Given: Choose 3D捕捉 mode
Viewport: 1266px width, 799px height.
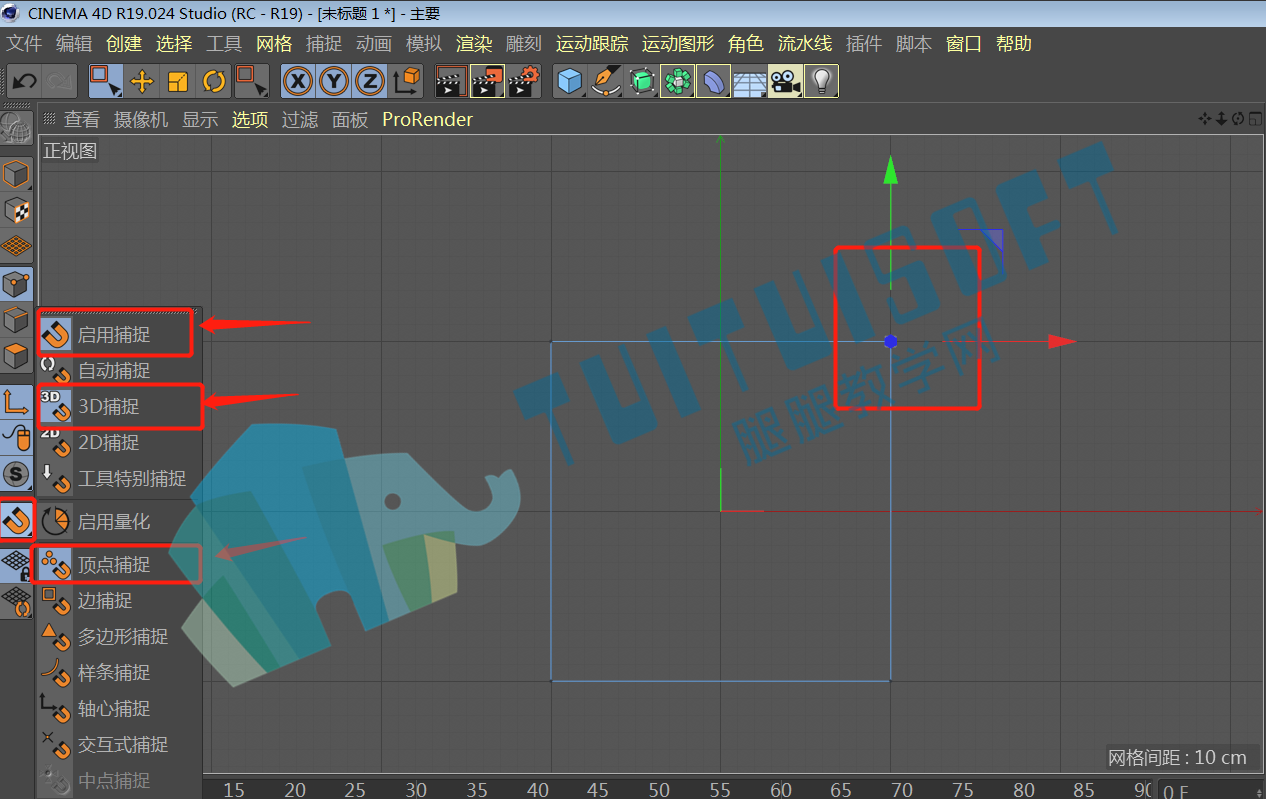Looking at the screenshot, I should 118,406.
